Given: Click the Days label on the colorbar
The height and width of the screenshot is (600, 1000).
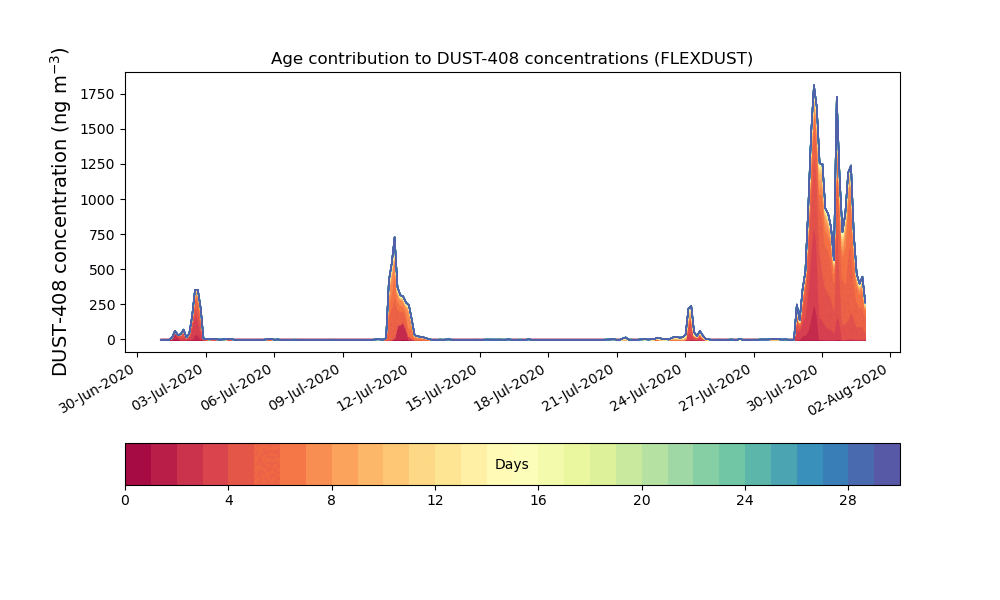Looking at the screenshot, I should click(x=511, y=464).
